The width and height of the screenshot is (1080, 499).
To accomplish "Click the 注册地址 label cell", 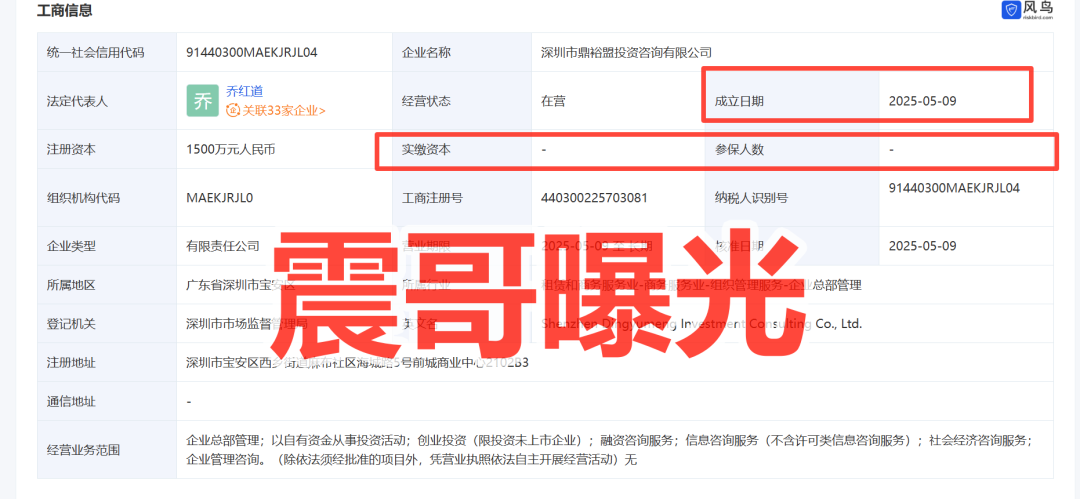I will [x=70, y=362].
